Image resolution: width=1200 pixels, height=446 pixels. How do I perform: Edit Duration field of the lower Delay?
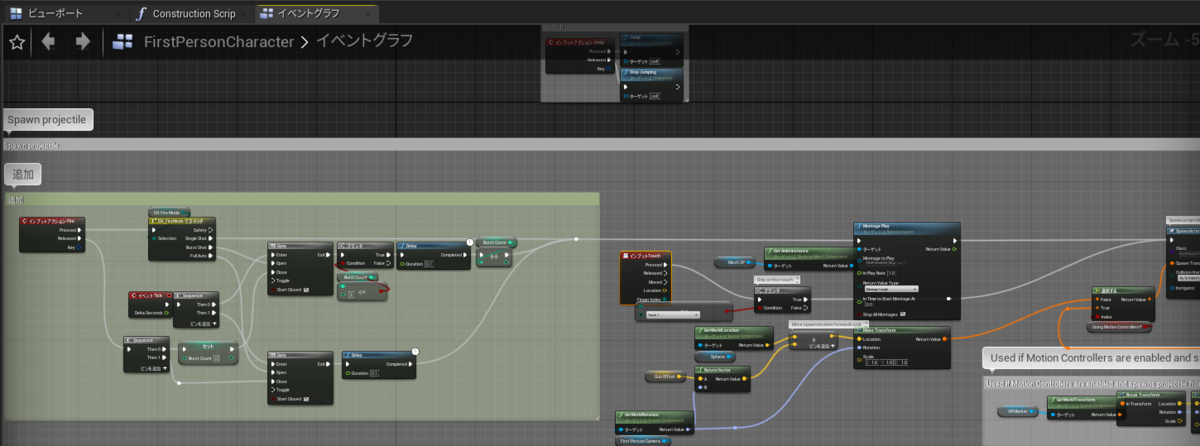(x=374, y=373)
